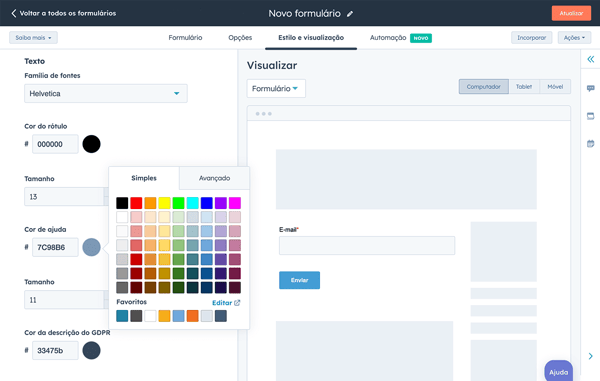This screenshot has height=381, width=600.
Task: Go back using the Voltar arrow icon
Action: coord(14,13)
